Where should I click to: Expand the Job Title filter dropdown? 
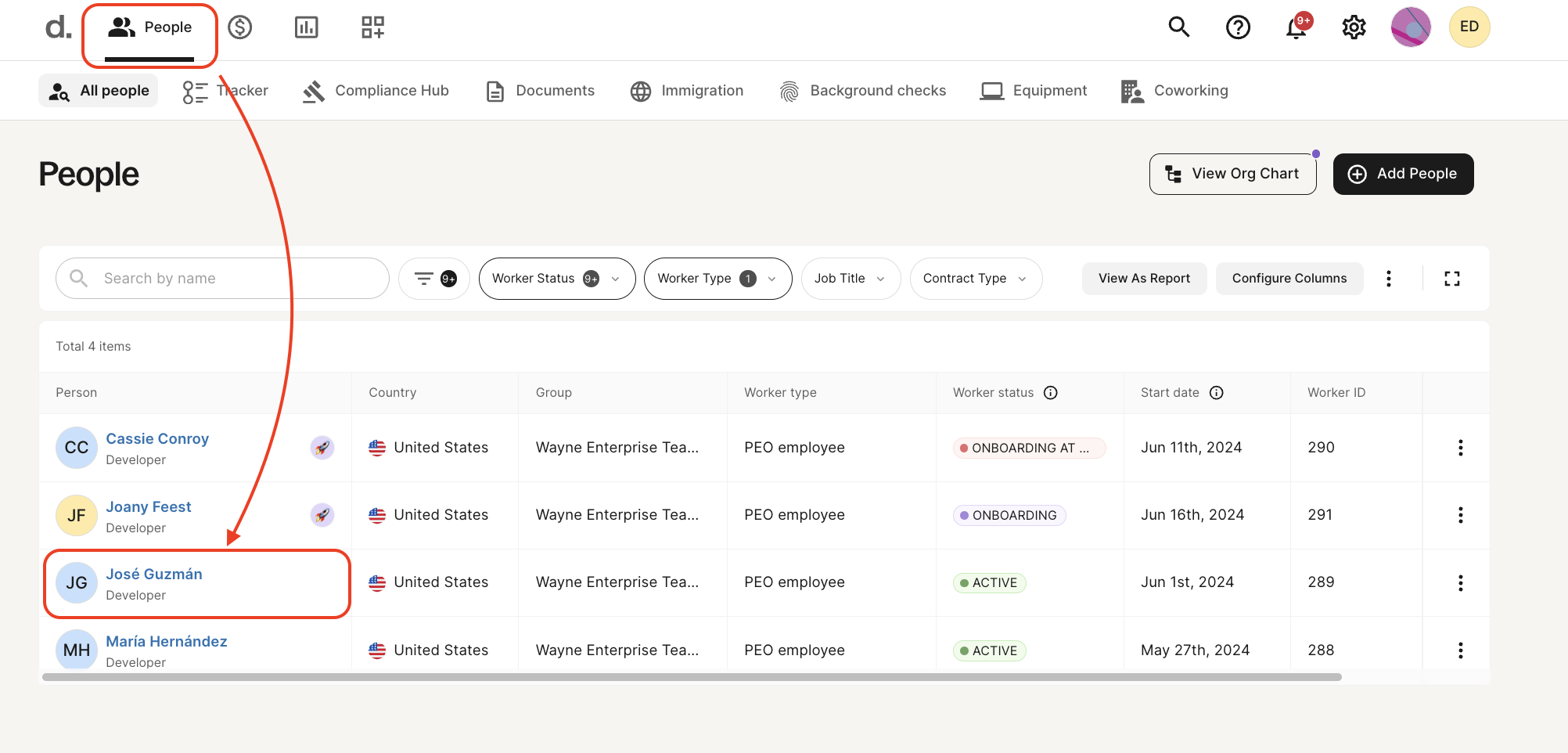[x=850, y=279]
